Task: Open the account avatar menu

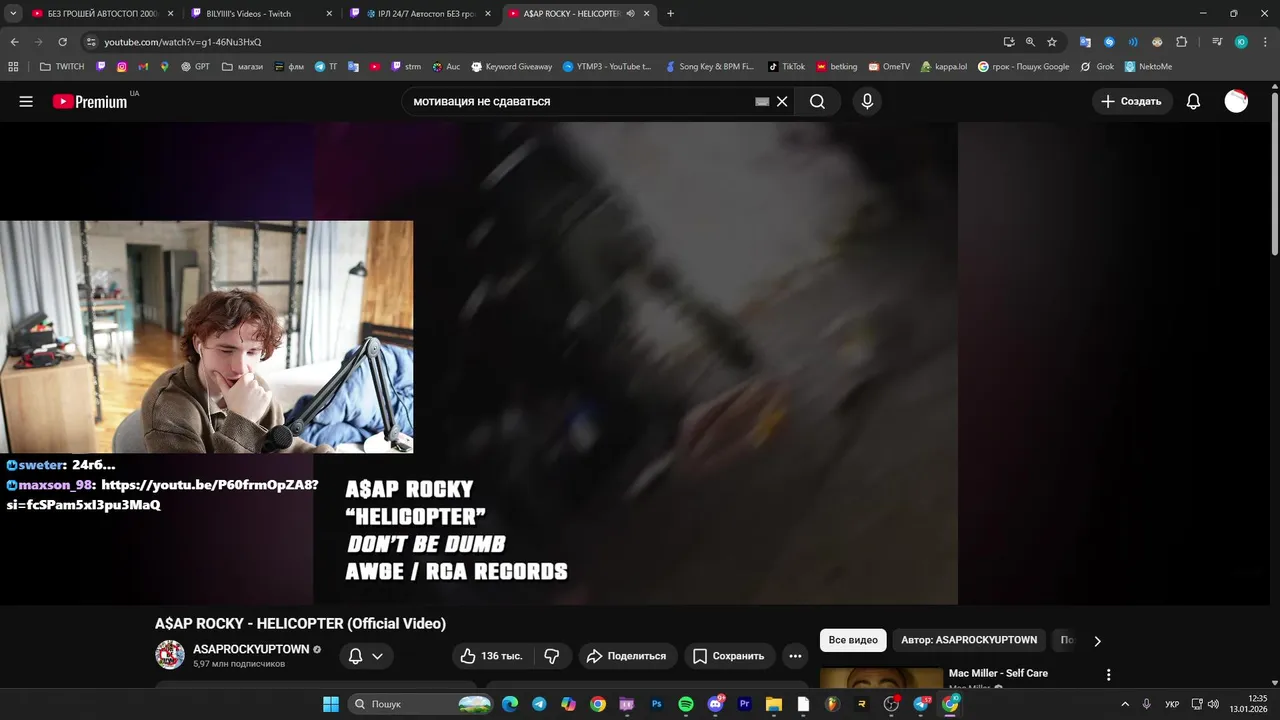Action: click(1236, 101)
